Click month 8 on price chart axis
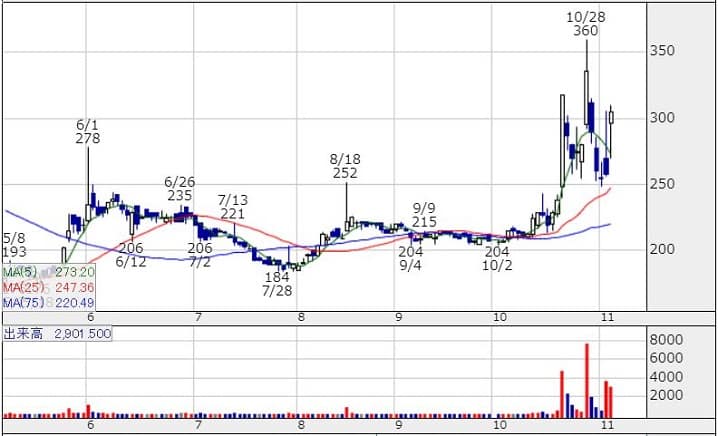 pyautogui.click(x=301, y=317)
